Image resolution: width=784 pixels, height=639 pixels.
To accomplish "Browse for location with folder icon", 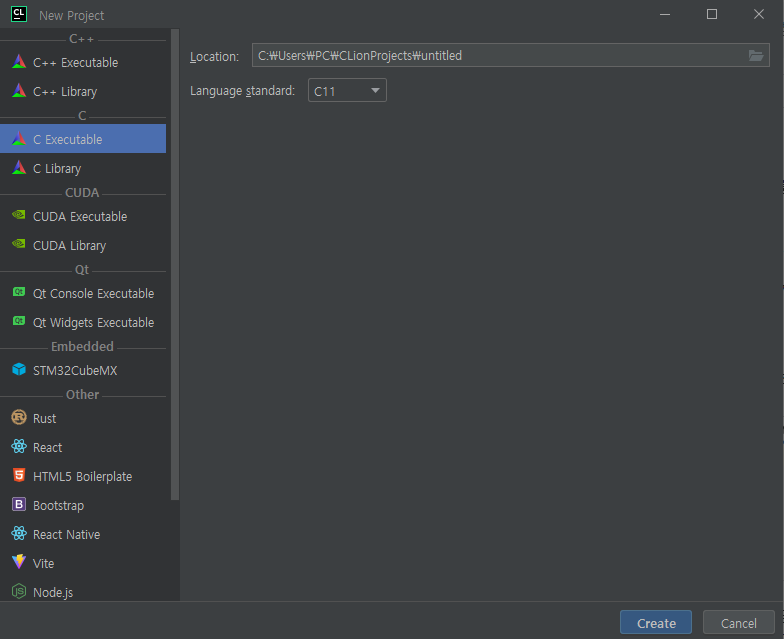I will pos(756,56).
